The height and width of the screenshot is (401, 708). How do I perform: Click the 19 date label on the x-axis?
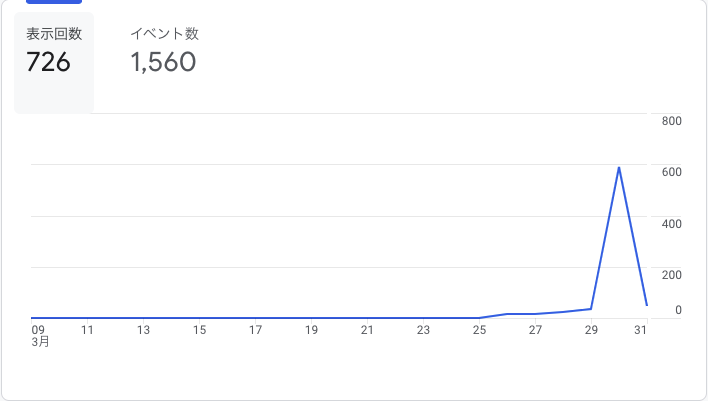tap(311, 330)
